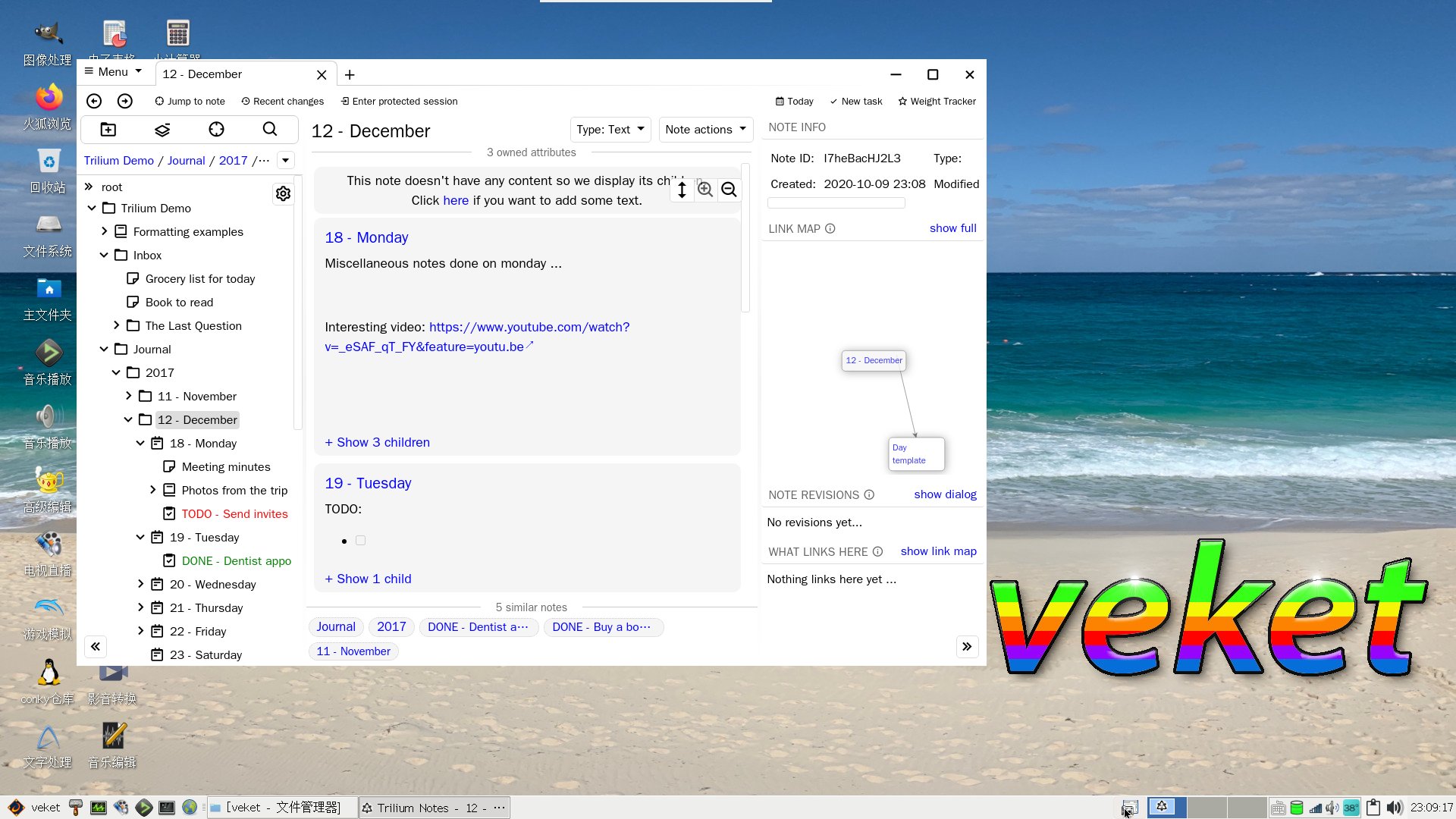Click the zoom in magnifier icon
This screenshot has width=1456, height=819.
[705, 190]
